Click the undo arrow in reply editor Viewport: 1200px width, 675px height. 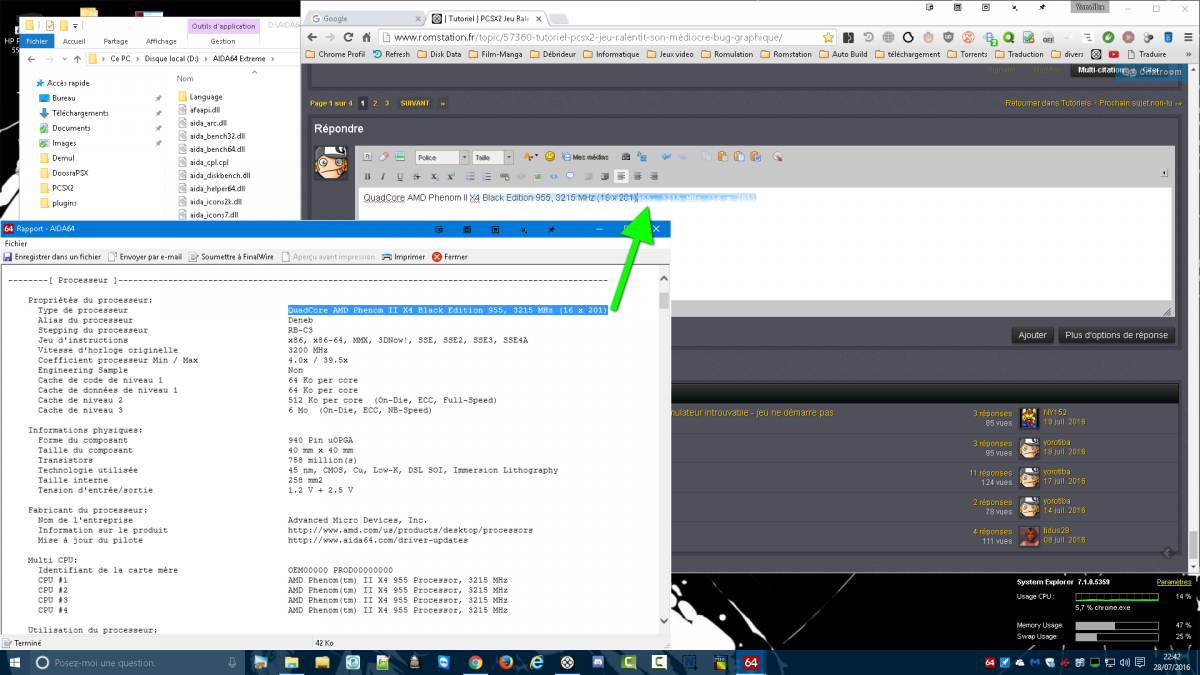(664, 157)
